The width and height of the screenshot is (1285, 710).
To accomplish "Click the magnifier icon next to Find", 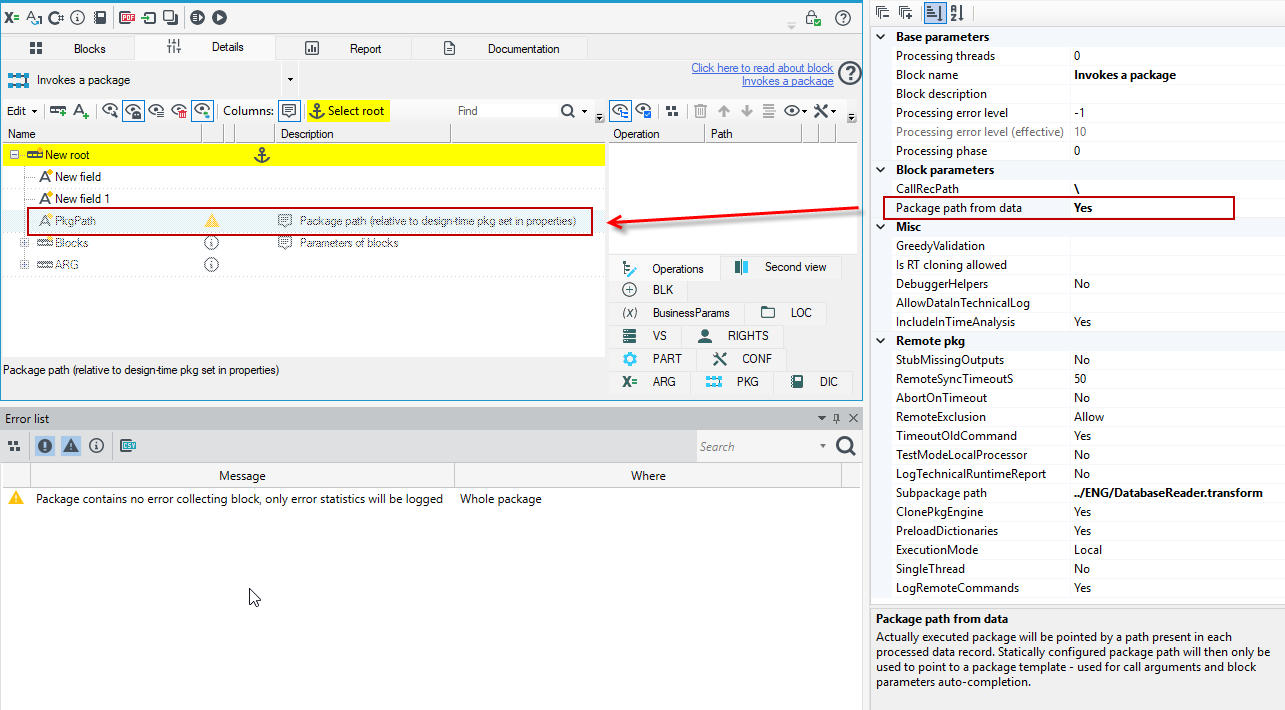I will [x=568, y=111].
